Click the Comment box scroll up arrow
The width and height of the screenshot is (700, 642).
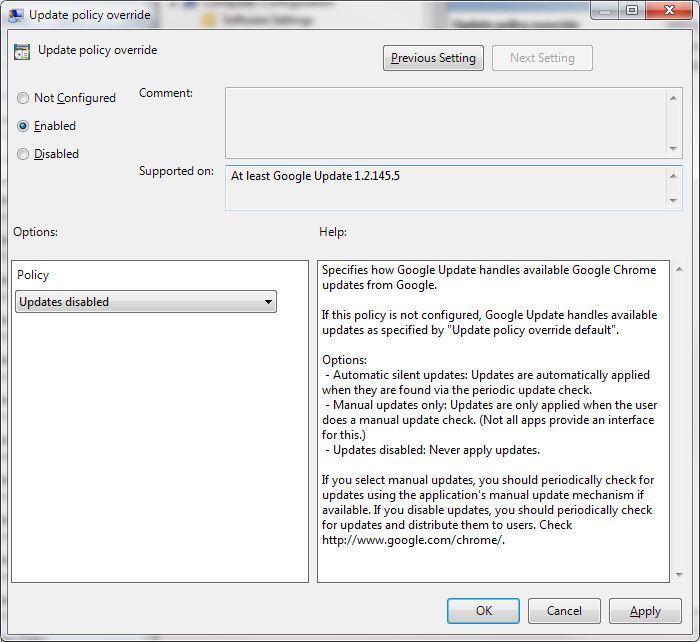673,98
